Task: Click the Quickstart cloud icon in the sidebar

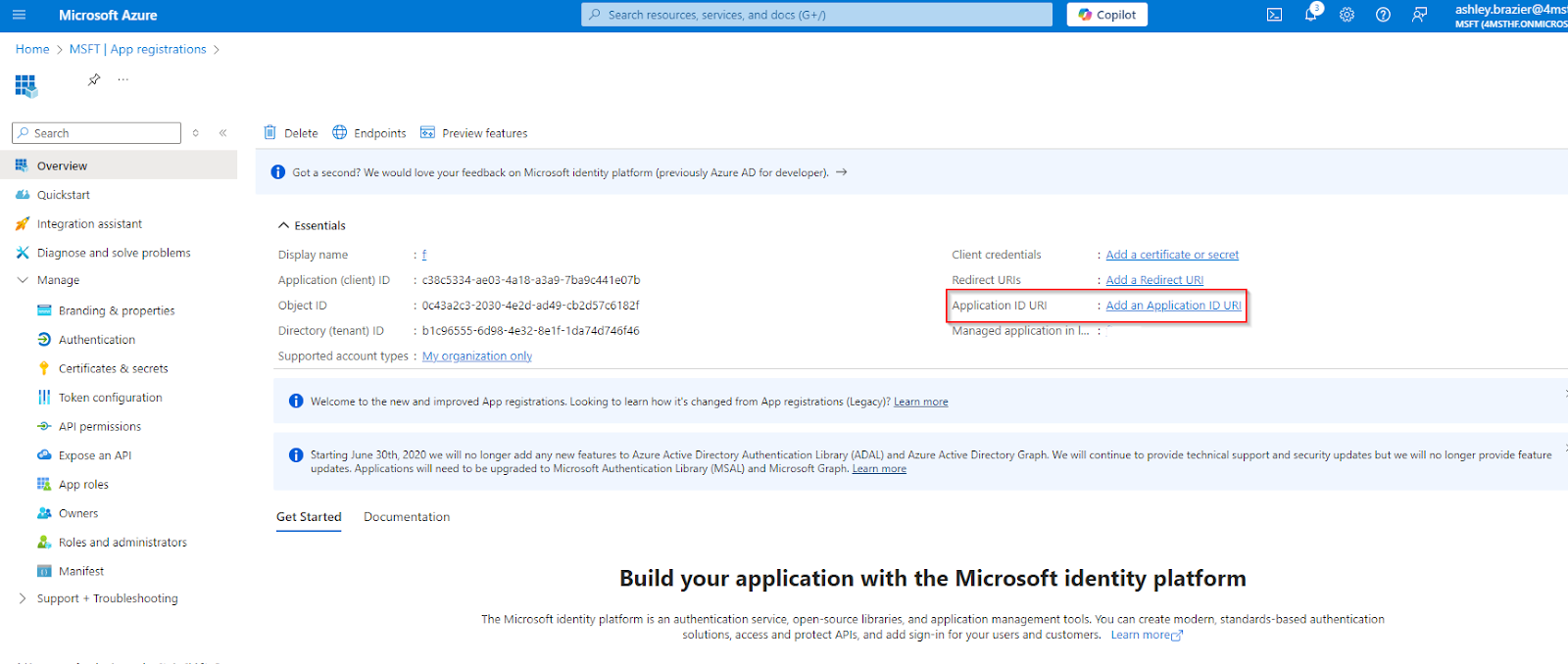Action: (x=23, y=195)
